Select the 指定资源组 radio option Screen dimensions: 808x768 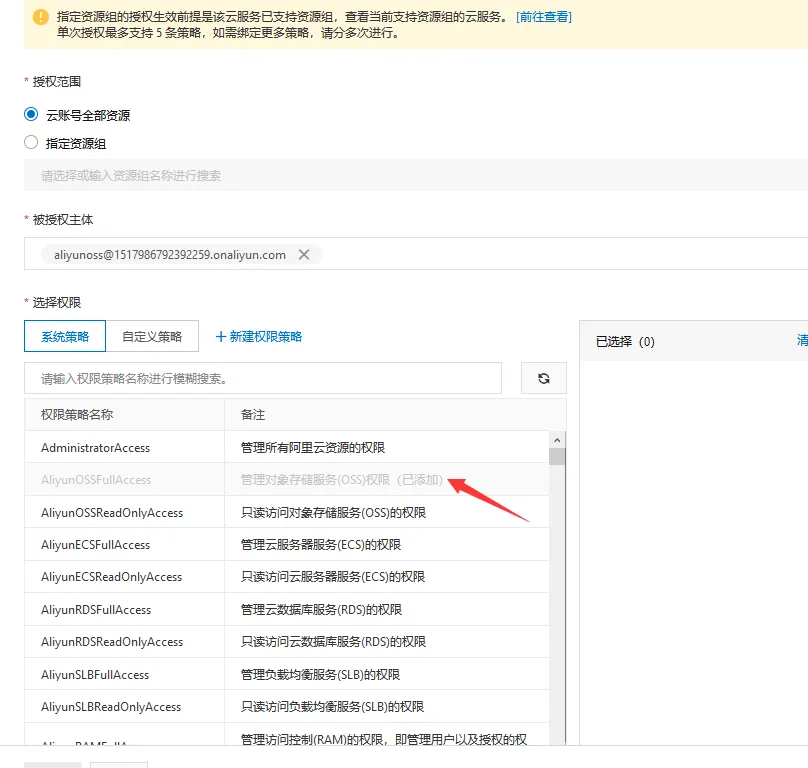point(31,142)
